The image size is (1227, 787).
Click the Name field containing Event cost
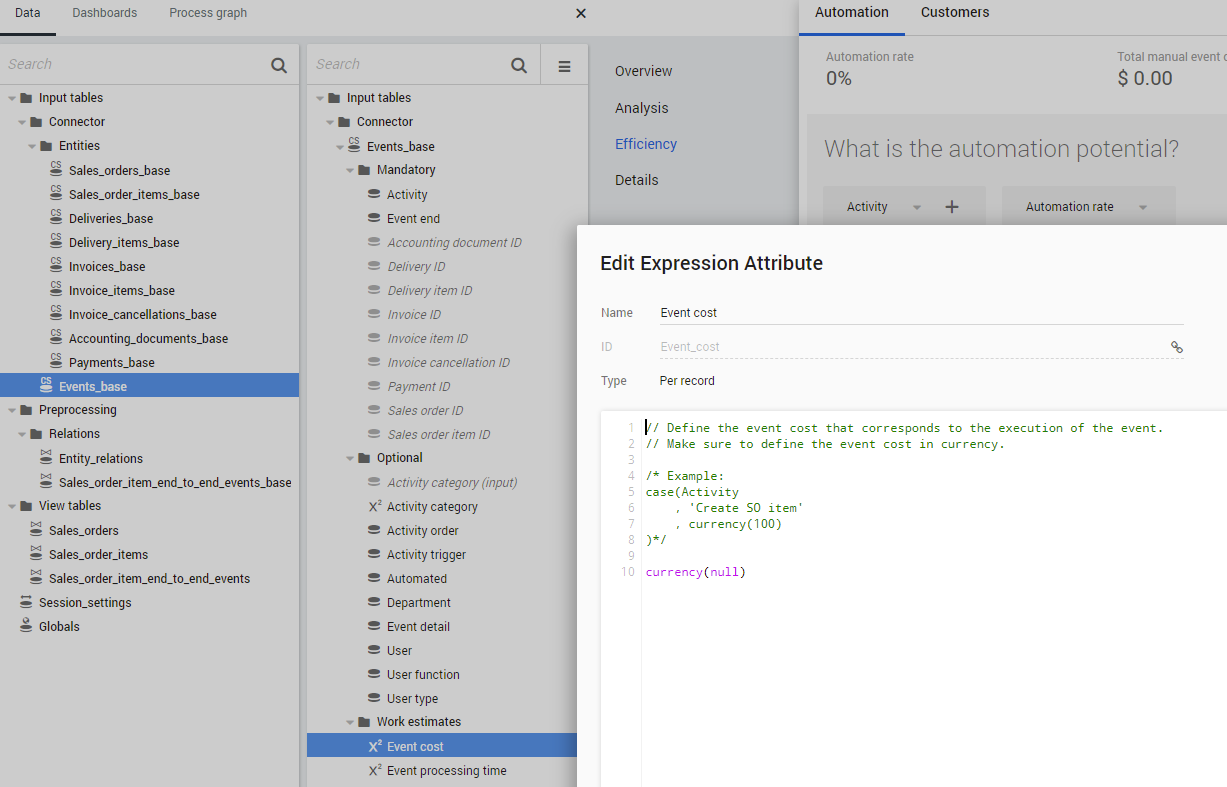click(920, 313)
